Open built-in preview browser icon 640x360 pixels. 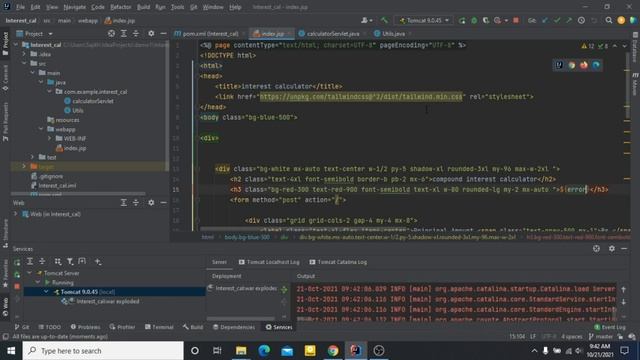tap(559, 65)
